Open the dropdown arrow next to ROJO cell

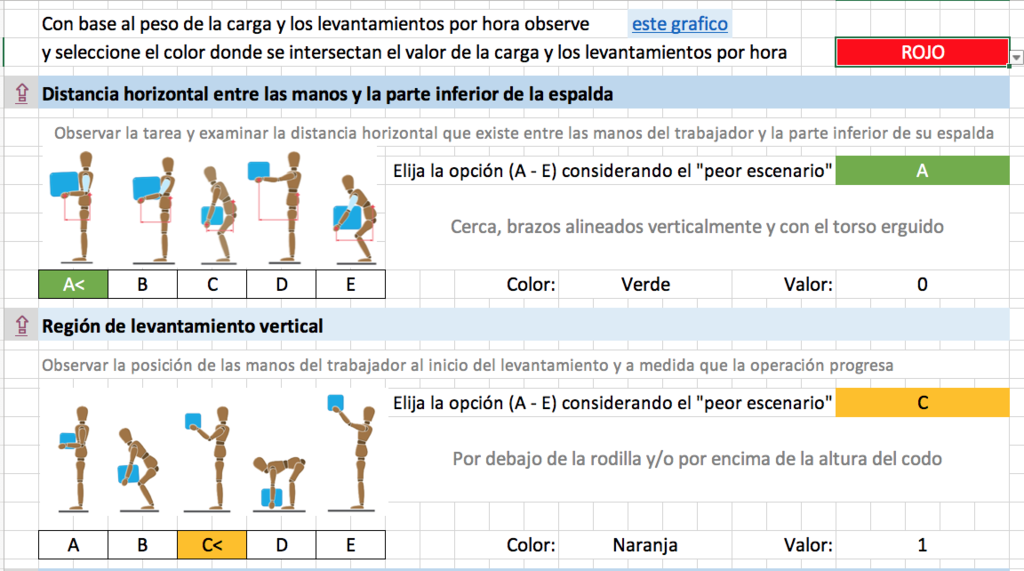point(1016,57)
